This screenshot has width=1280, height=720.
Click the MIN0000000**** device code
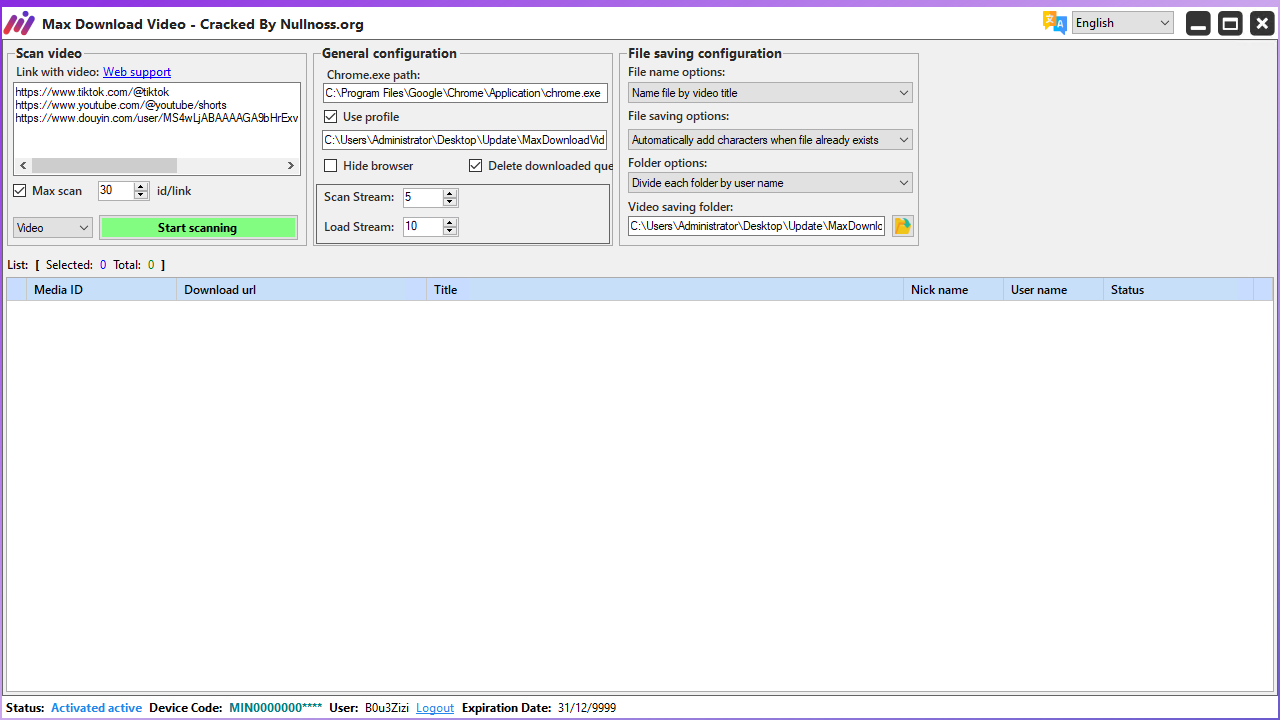[x=276, y=708]
